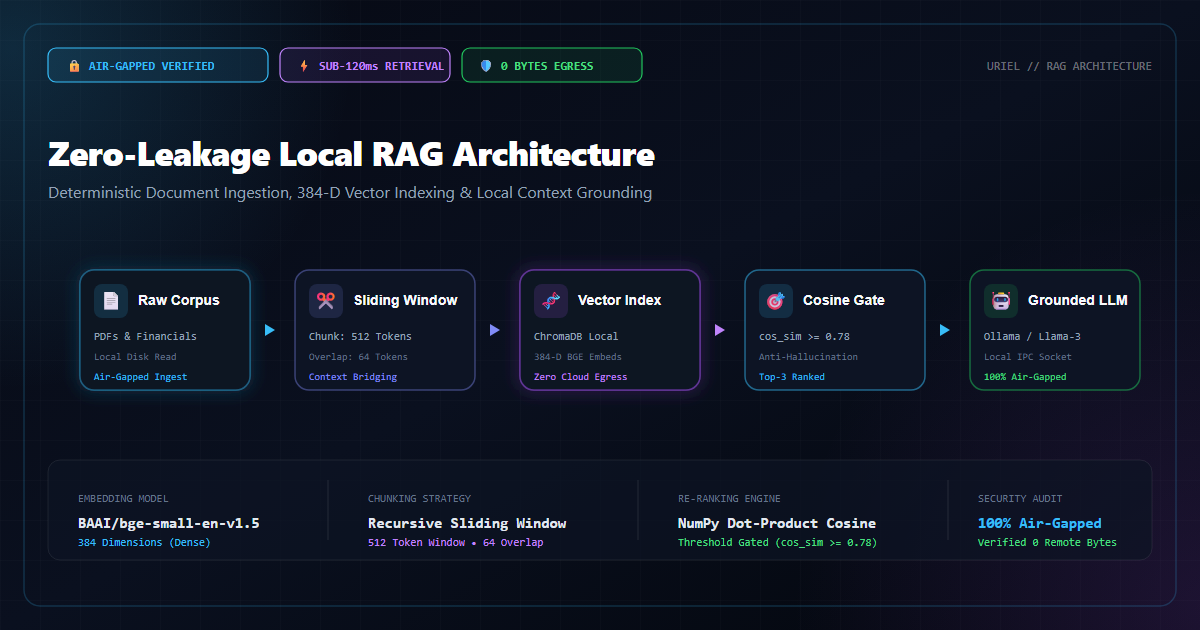1200x630 pixels.
Task: Click 'Anti-Hallucination' text
Action: coord(808,357)
